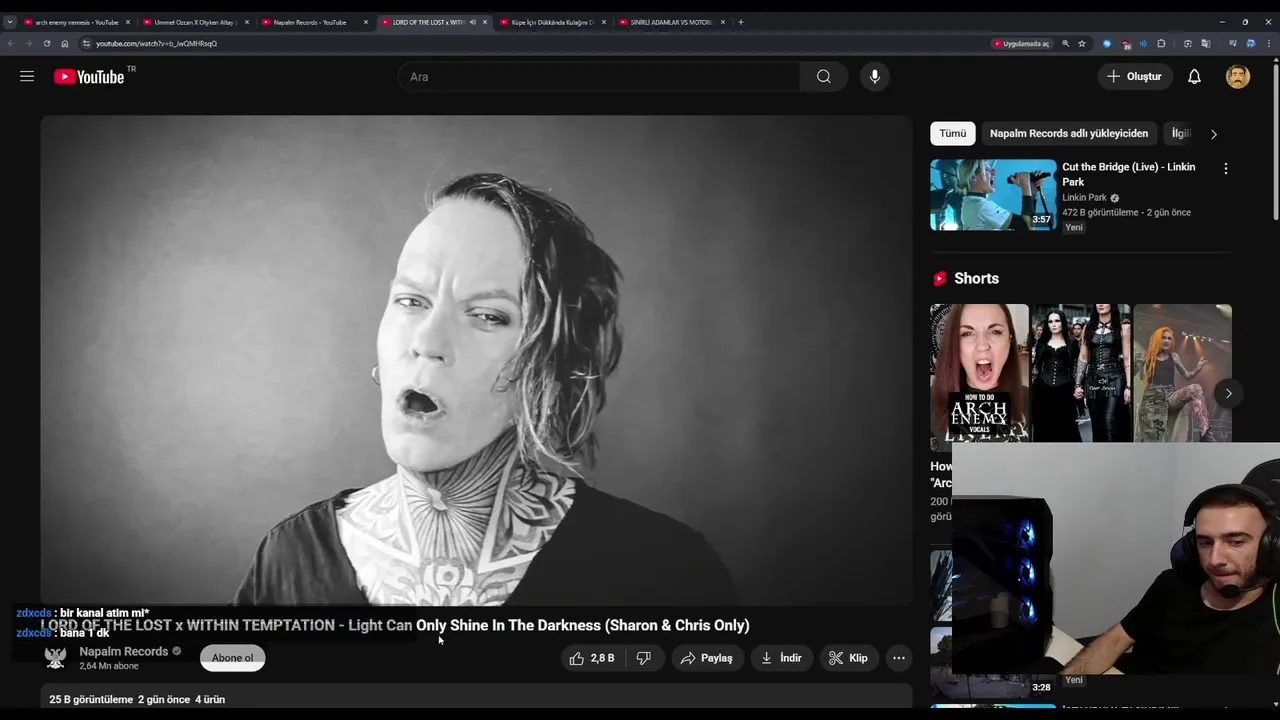Go back in the browser
The height and width of the screenshot is (720, 1280).
(x=10, y=43)
